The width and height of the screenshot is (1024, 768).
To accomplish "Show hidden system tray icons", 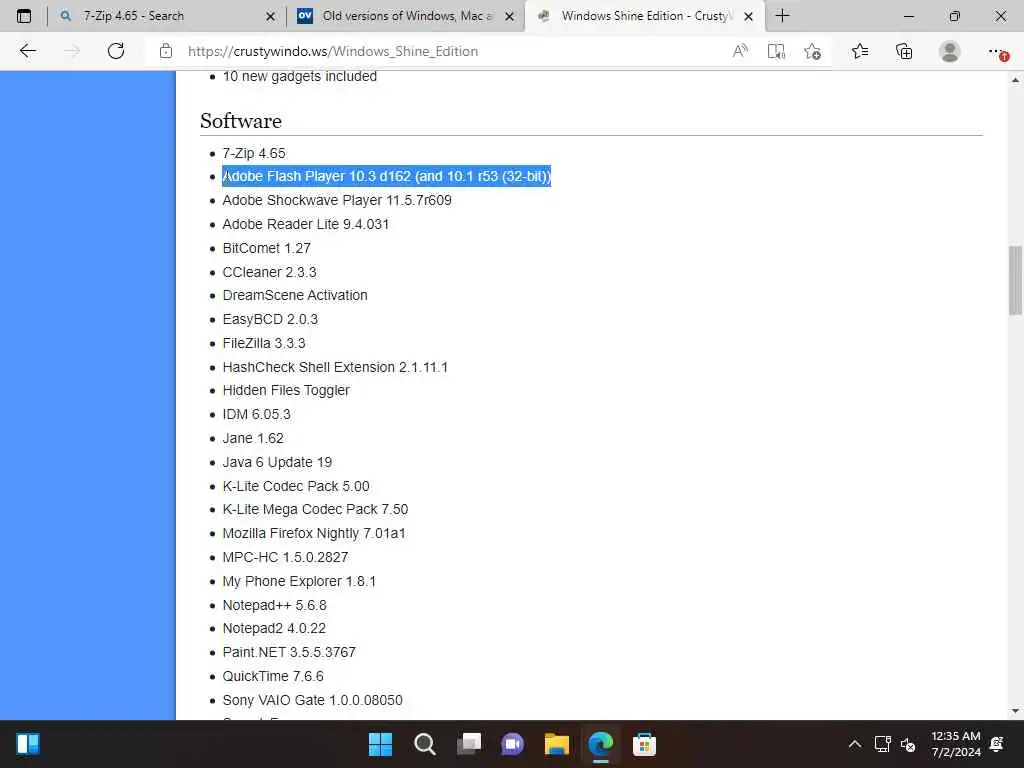I will (854, 744).
